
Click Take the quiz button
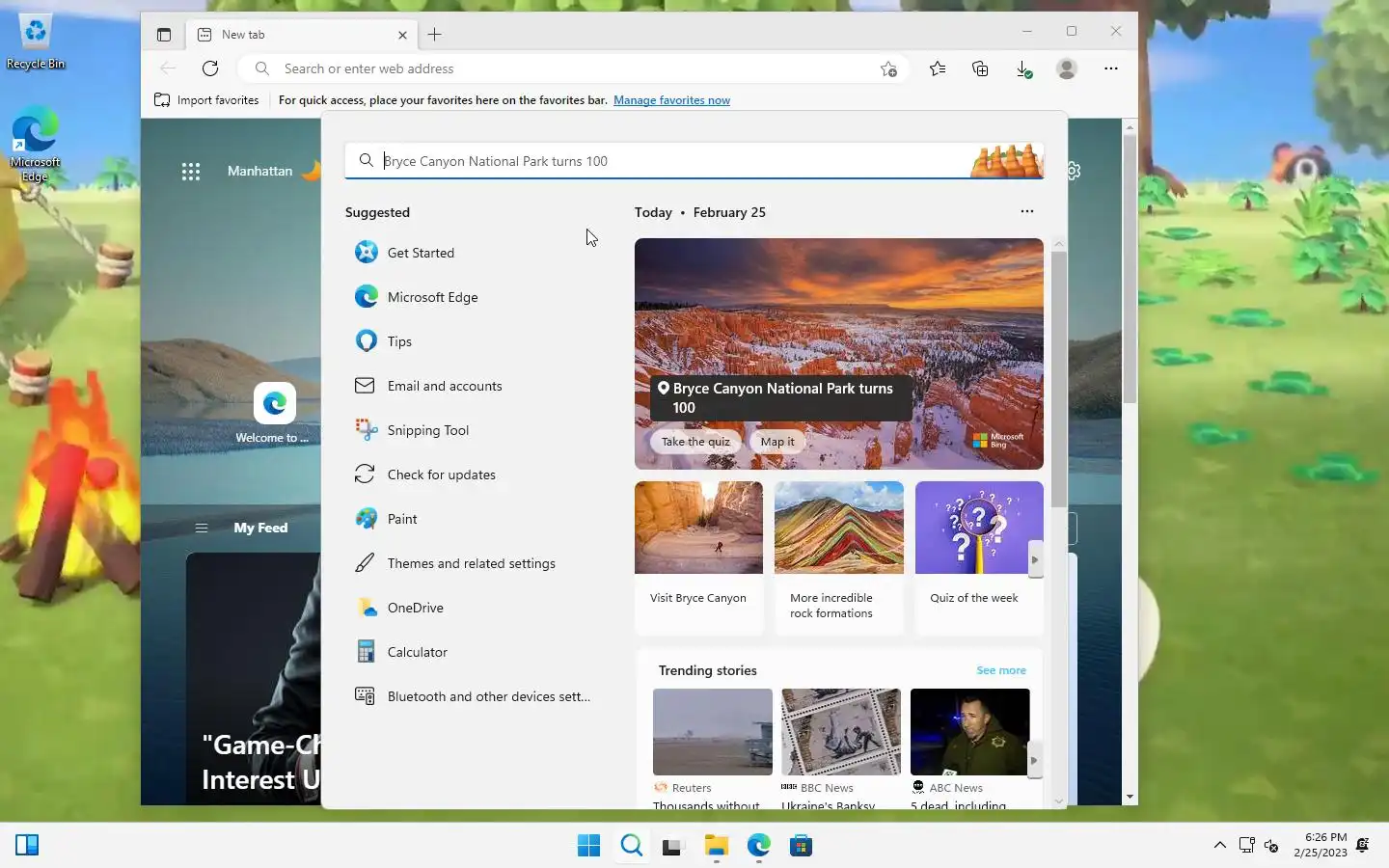(x=695, y=442)
